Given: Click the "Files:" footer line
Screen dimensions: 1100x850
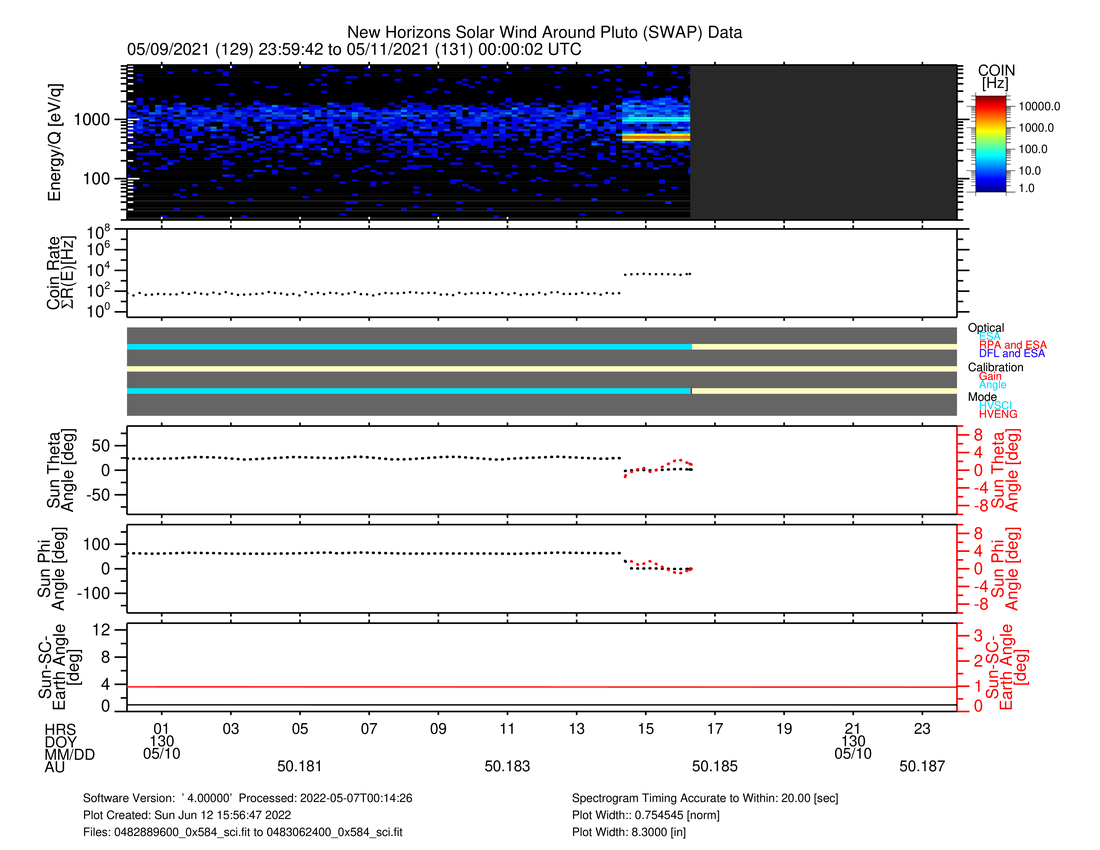Looking at the screenshot, I should pyautogui.click(x=243, y=831).
